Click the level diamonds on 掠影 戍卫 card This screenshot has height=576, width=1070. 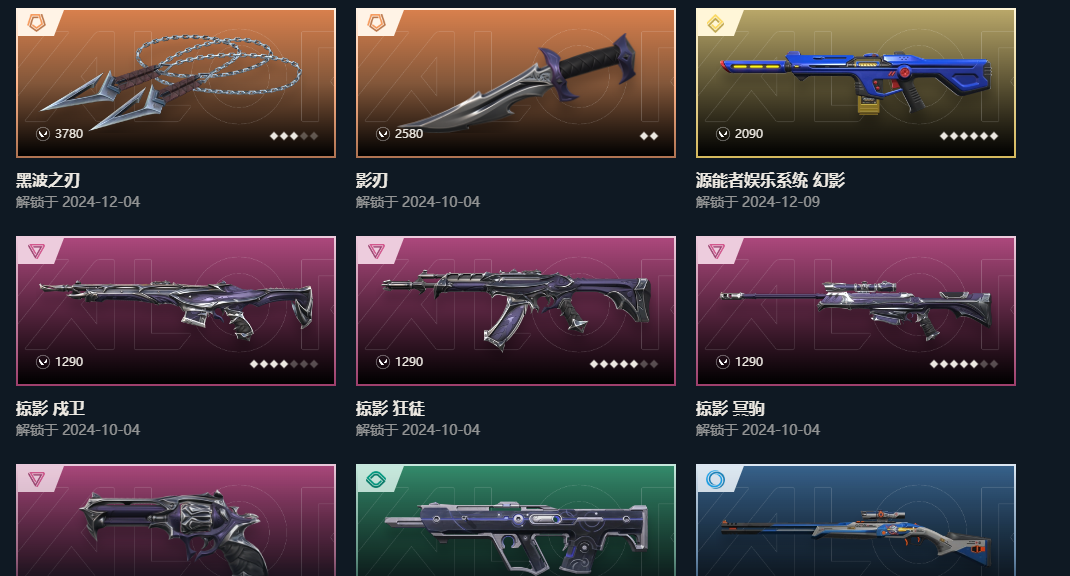(x=284, y=364)
